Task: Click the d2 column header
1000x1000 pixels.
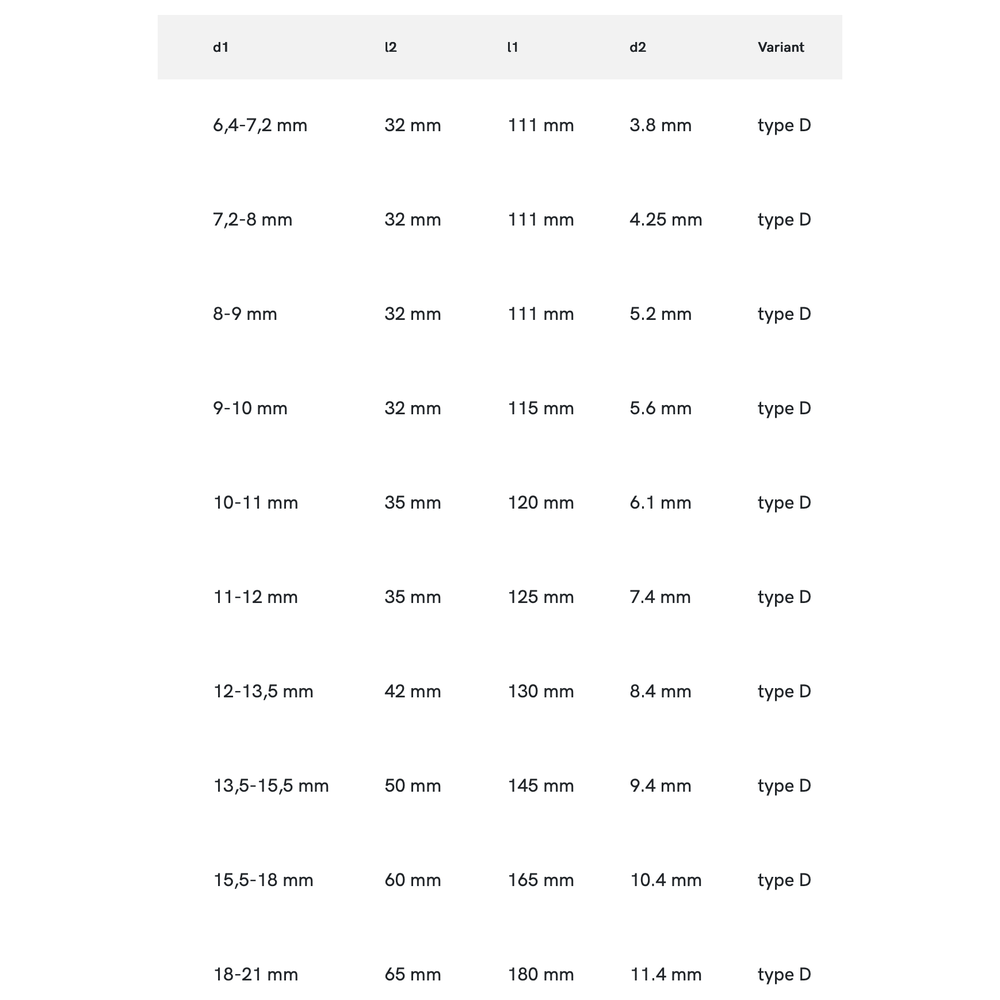Action: coord(638,47)
